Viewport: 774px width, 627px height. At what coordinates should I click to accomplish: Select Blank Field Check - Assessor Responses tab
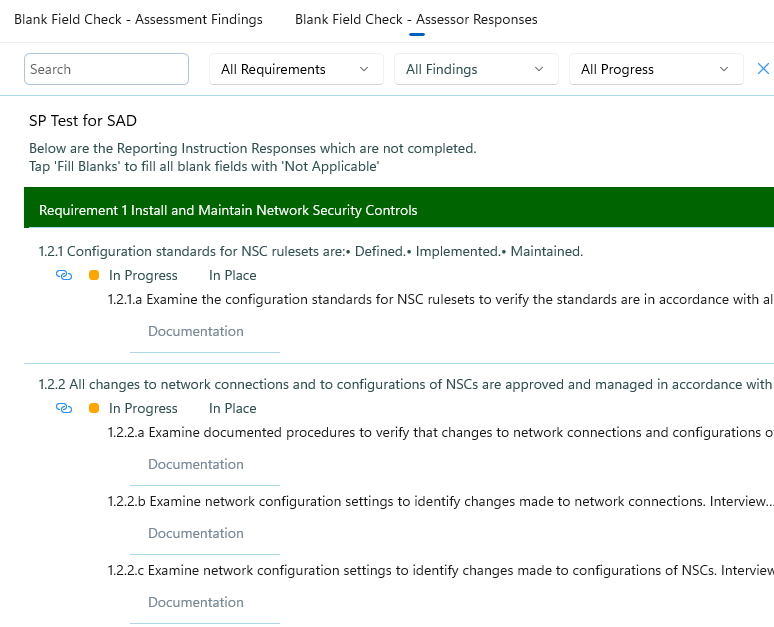pyautogui.click(x=416, y=19)
